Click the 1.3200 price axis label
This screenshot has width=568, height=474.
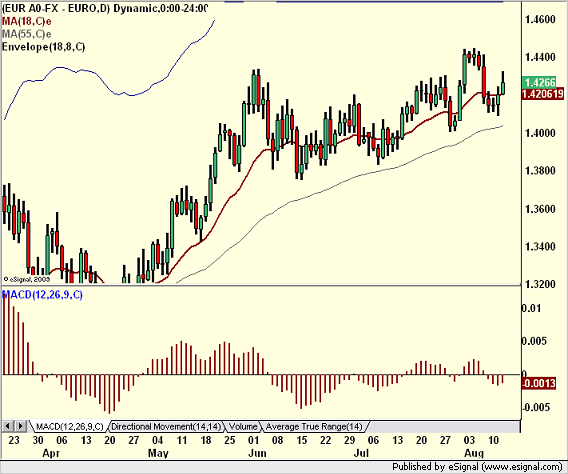pyautogui.click(x=540, y=284)
